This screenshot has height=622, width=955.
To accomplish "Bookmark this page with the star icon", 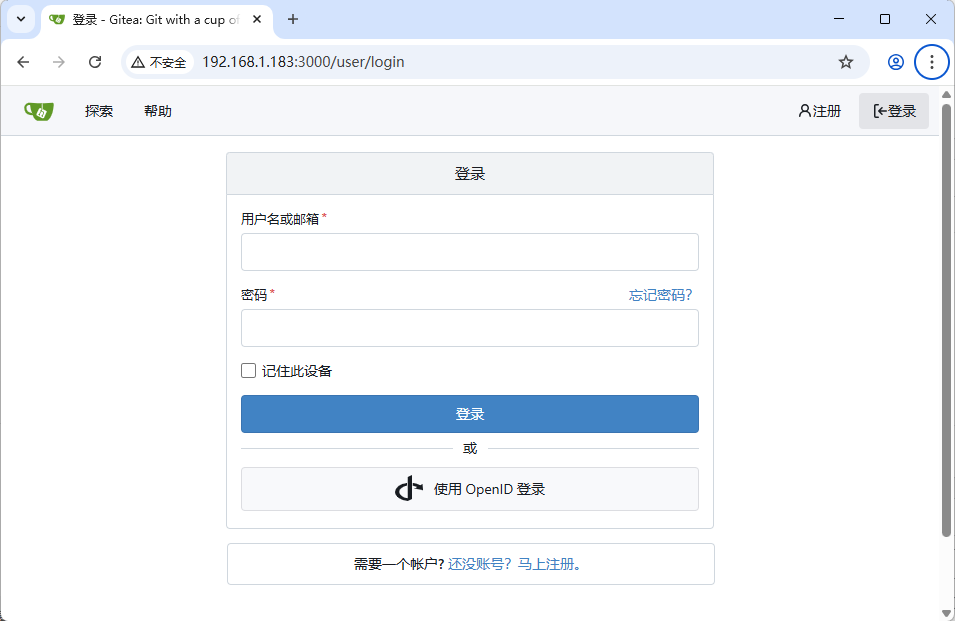I will tap(846, 62).
